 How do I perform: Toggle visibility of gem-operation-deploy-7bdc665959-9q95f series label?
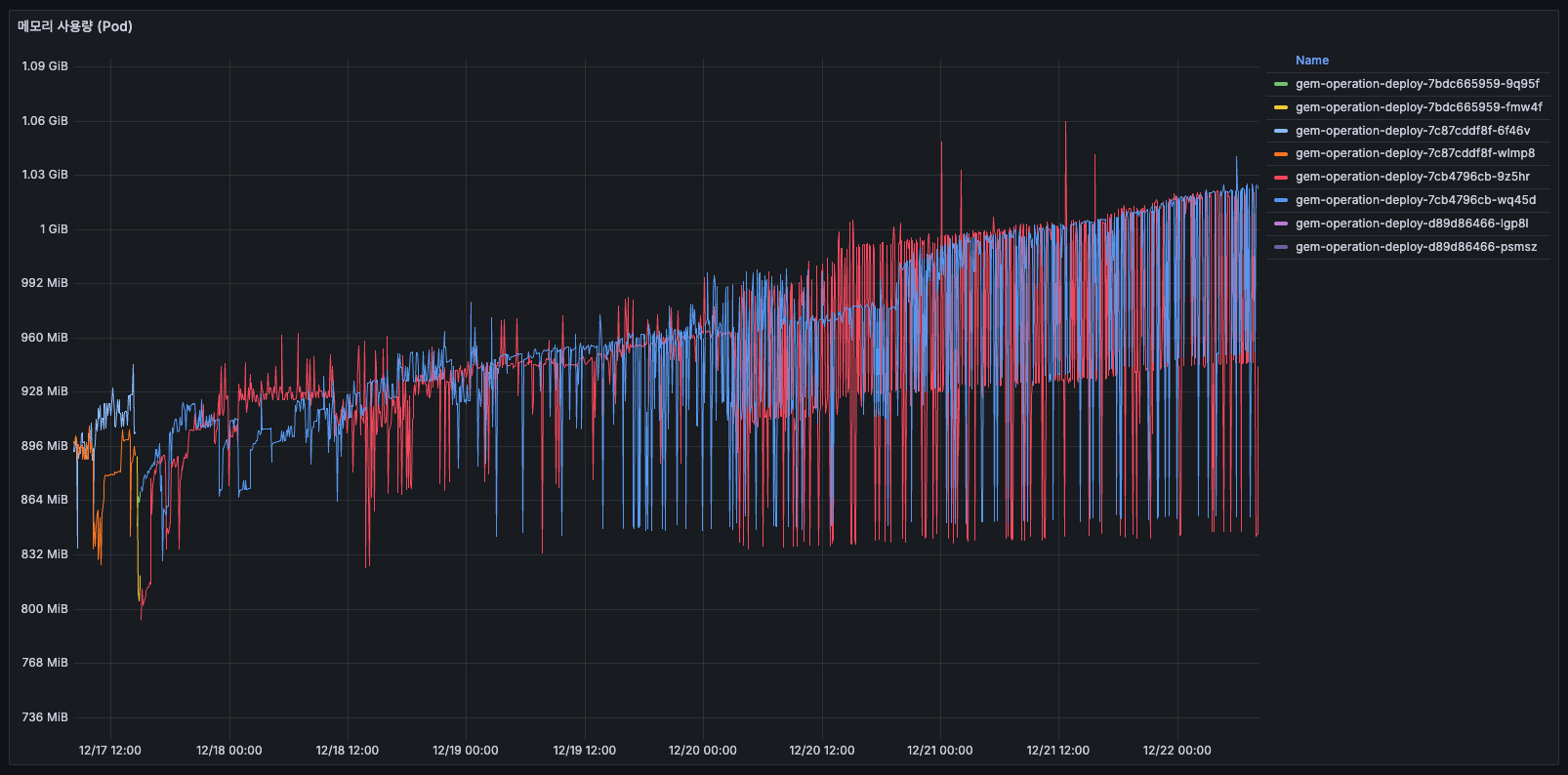coord(1417,84)
